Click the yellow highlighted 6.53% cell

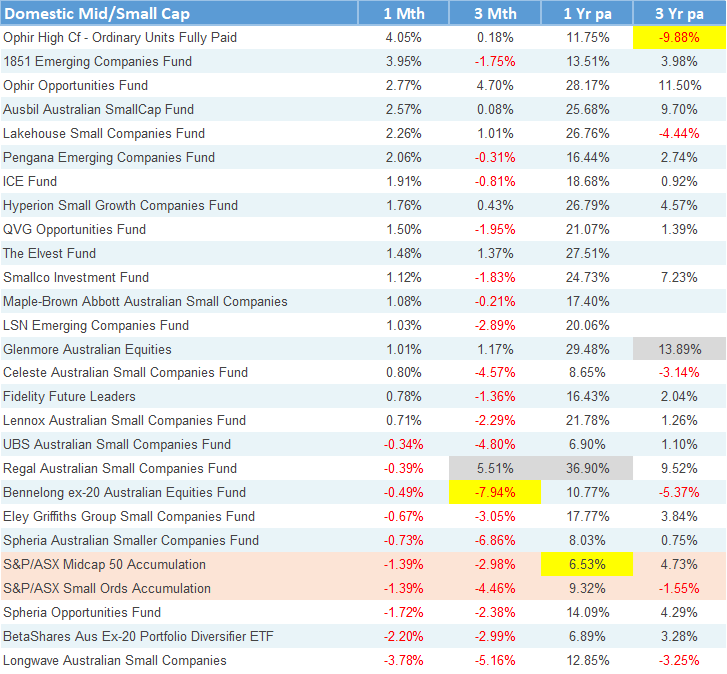pos(587,564)
